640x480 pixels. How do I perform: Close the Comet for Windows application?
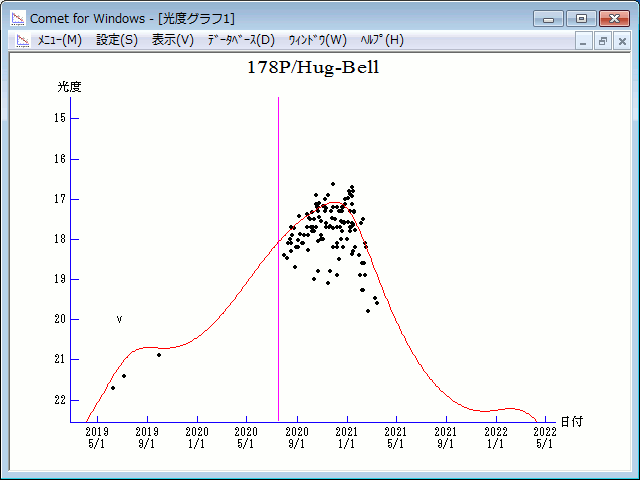click(x=614, y=19)
